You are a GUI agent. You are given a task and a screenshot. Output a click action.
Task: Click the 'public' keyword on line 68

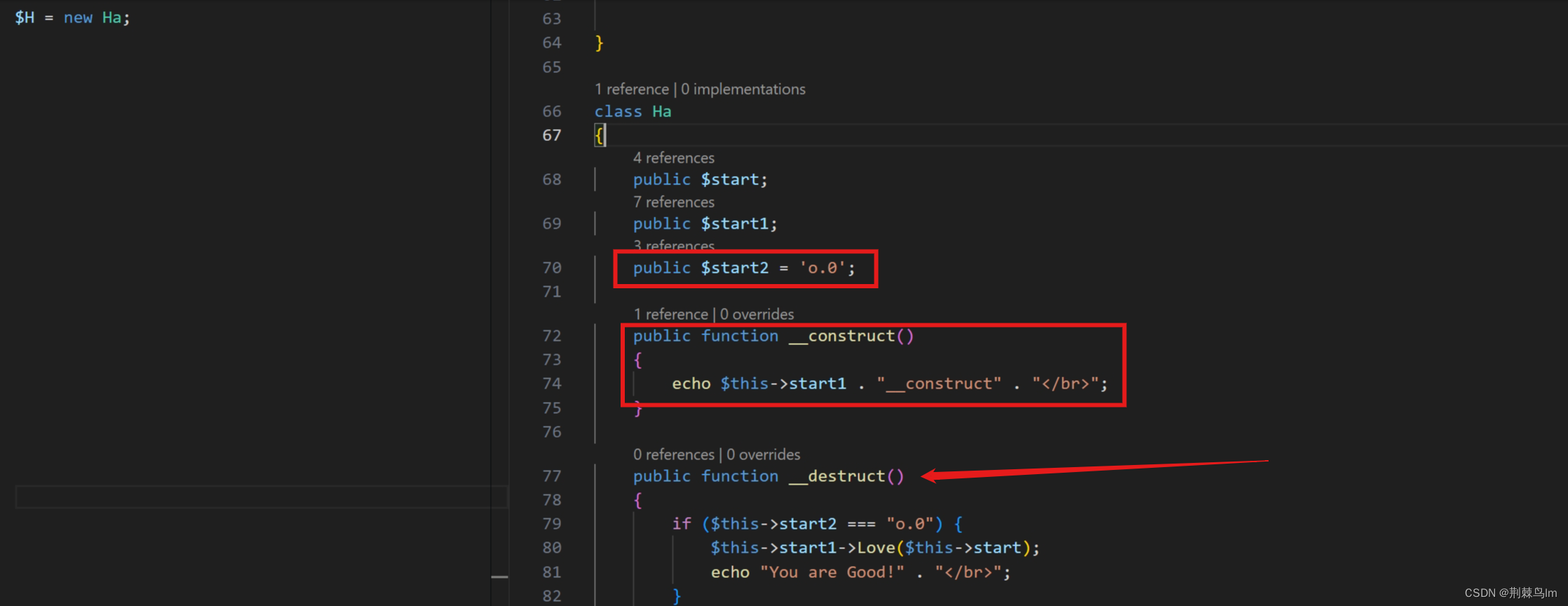[662, 180]
